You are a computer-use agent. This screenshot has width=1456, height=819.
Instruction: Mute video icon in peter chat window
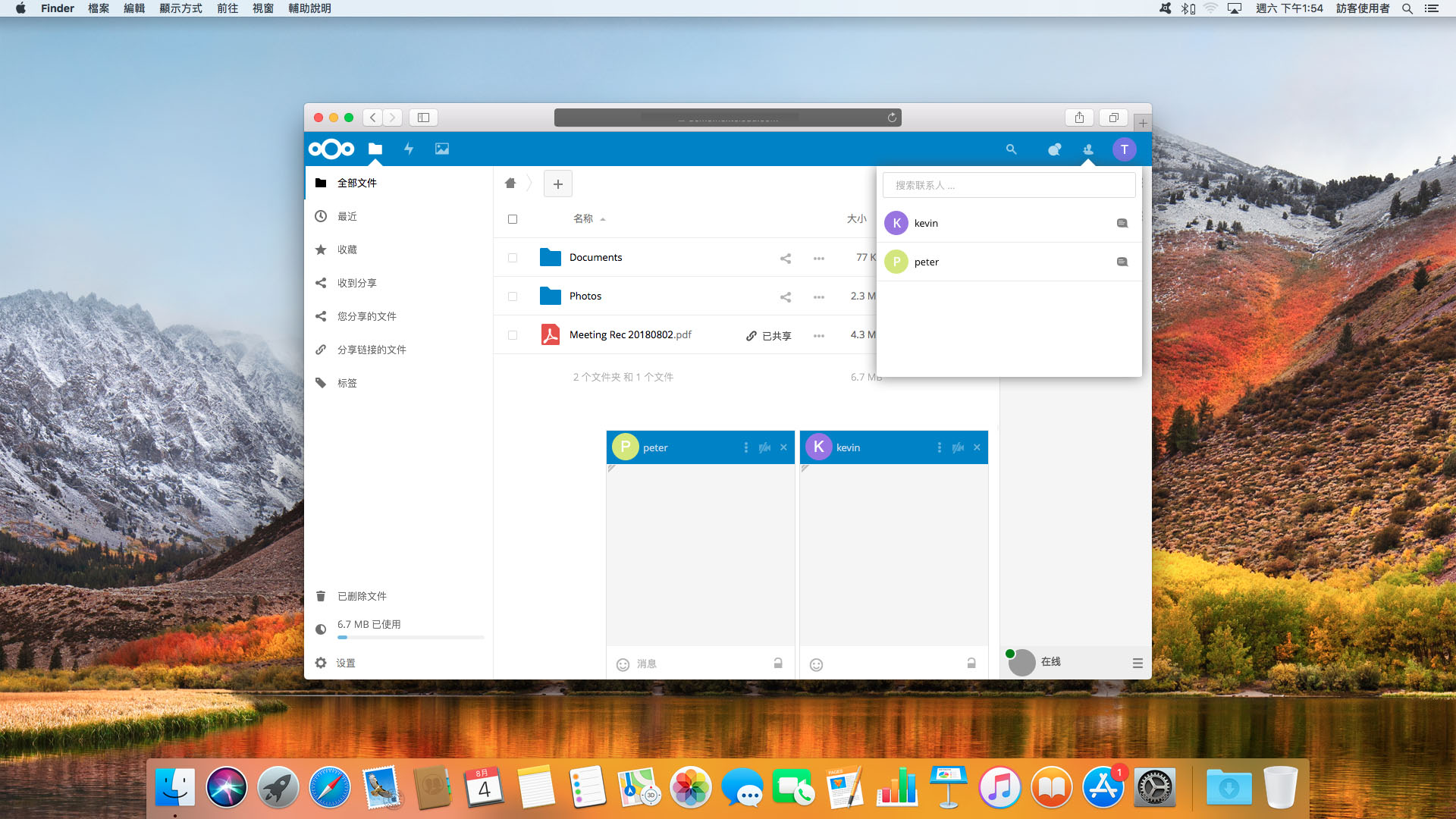[x=764, y=447]
